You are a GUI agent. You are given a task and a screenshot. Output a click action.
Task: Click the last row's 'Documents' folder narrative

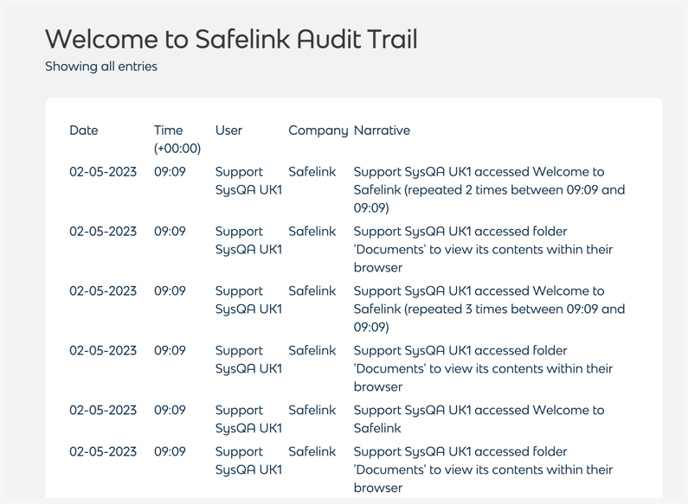click(x=483, y=469)
